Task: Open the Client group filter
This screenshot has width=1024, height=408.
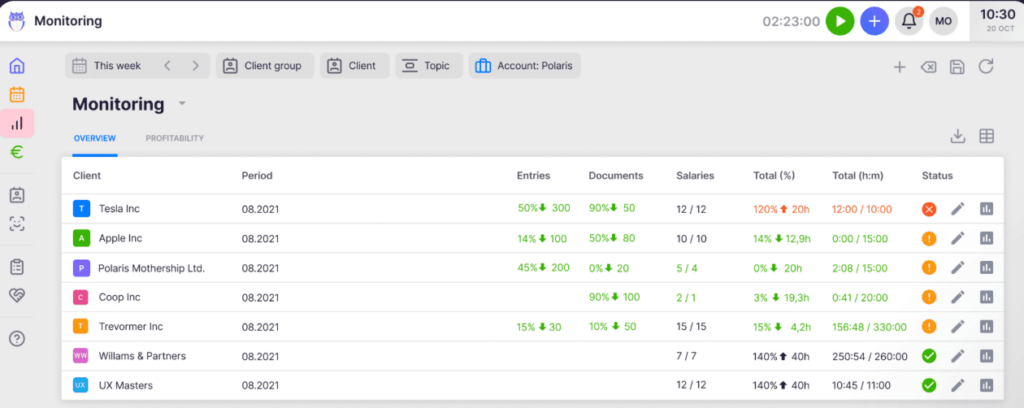Action: pos(265,66)
